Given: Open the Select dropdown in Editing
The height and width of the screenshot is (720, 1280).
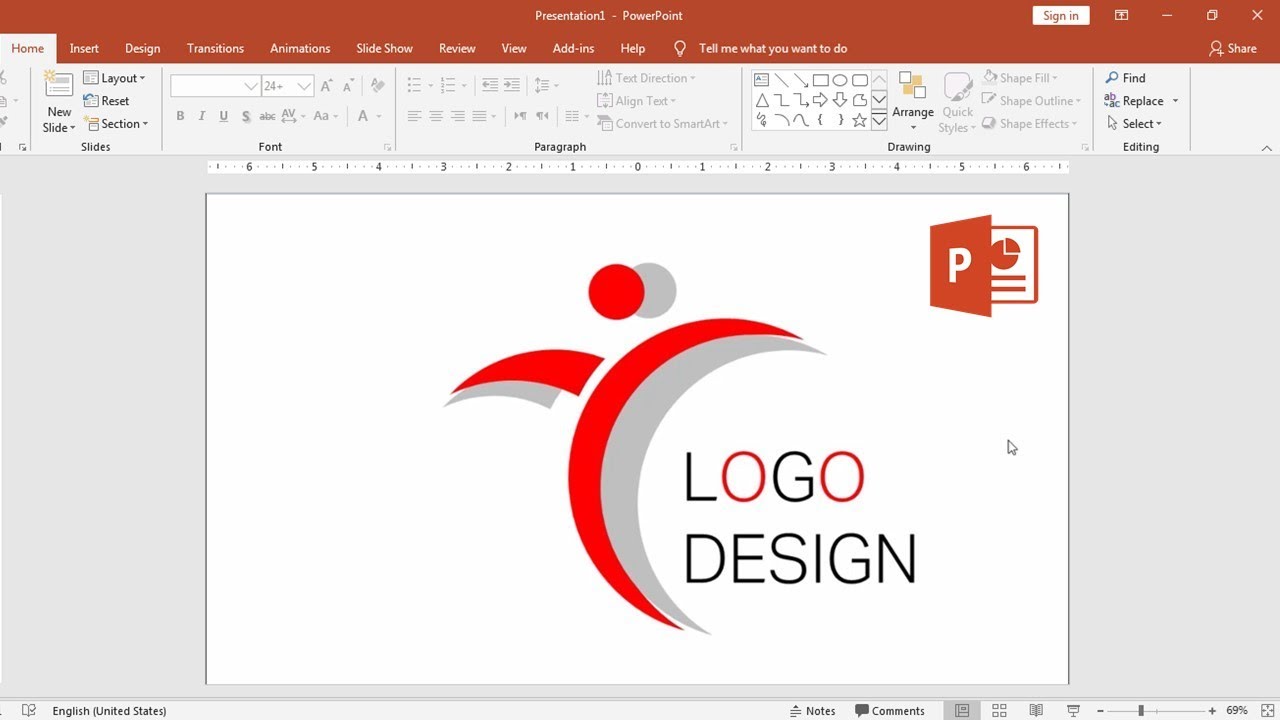Looking at the screenshot, I should coord(1135,124).
